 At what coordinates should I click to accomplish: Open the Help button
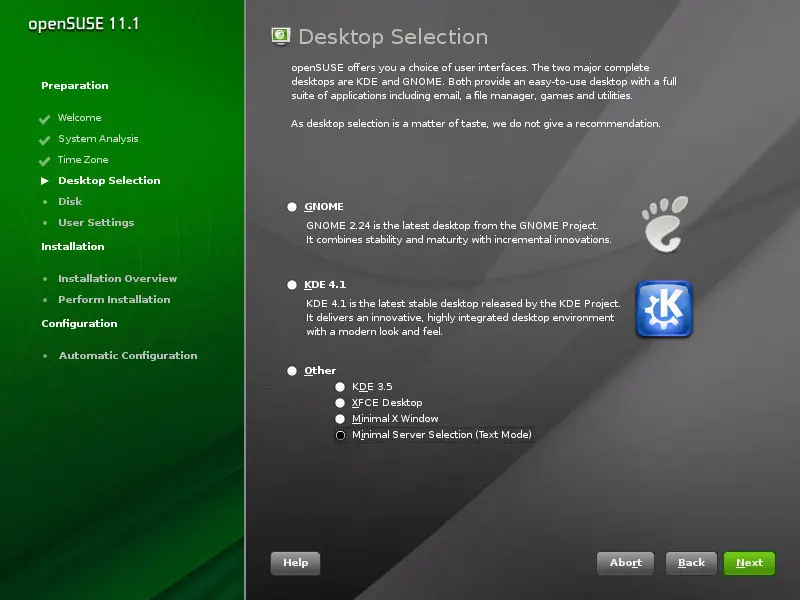(295, 563)
